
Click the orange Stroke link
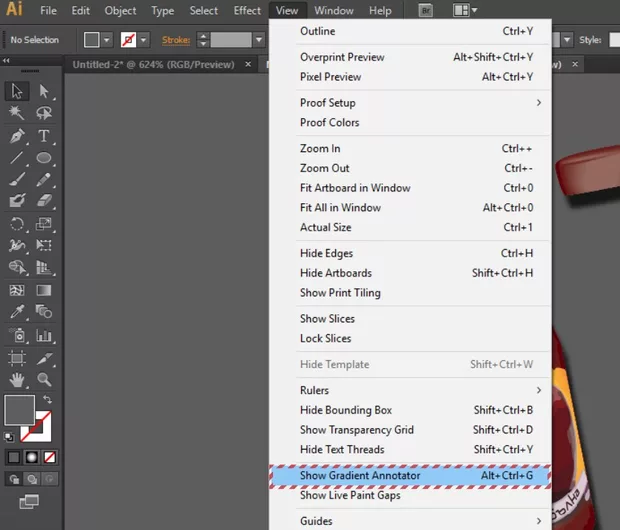point(174,40)
